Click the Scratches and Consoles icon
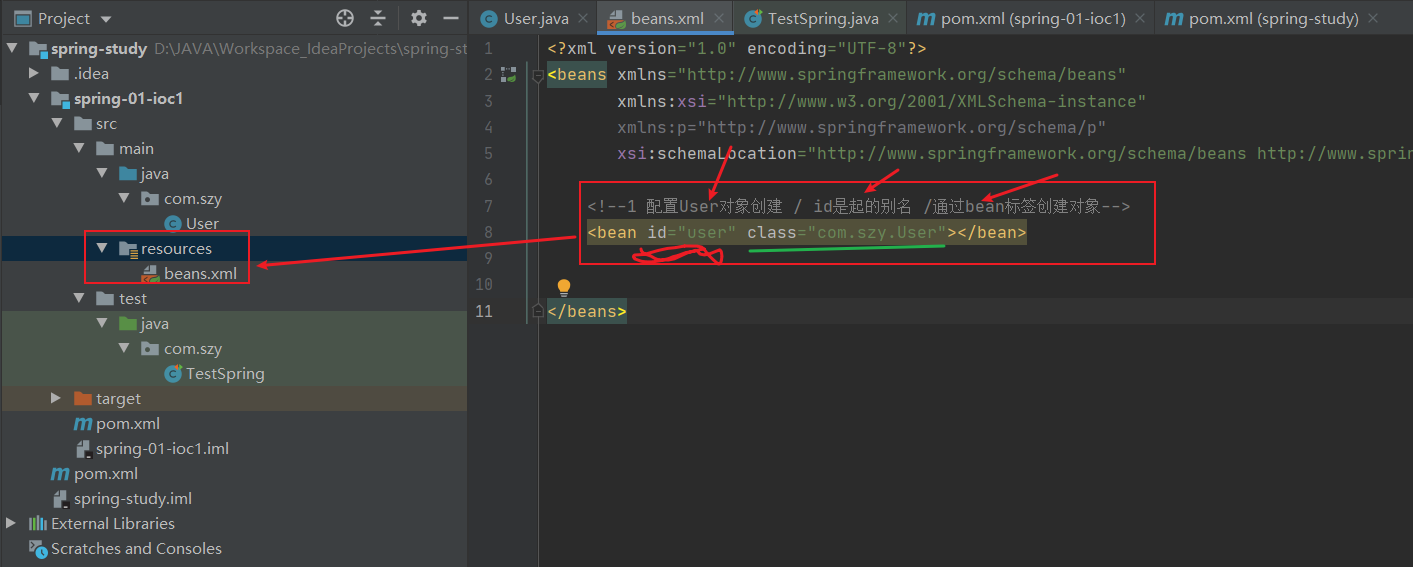 click(37, 549)
